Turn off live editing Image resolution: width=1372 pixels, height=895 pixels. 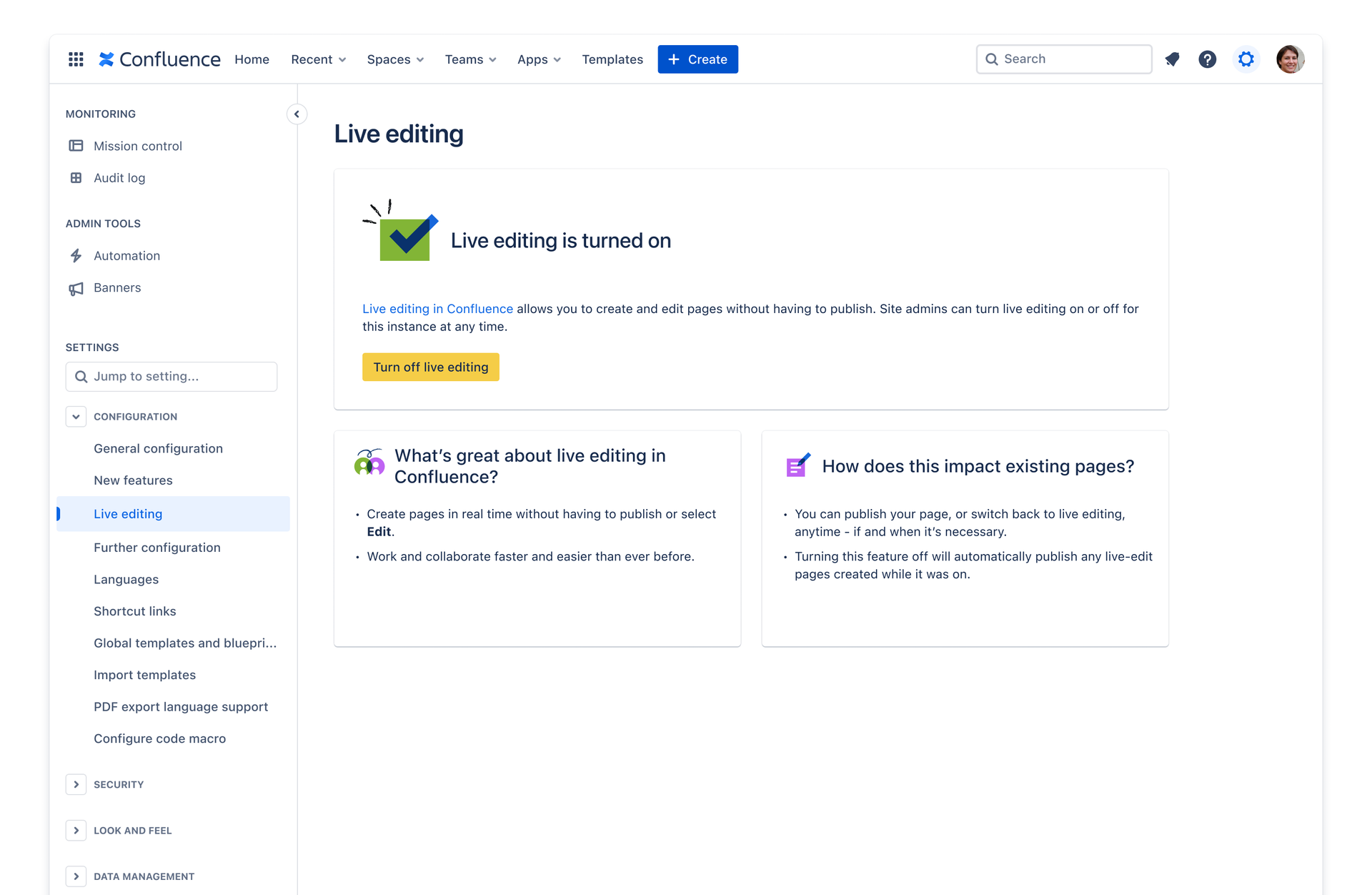(430, 367)
